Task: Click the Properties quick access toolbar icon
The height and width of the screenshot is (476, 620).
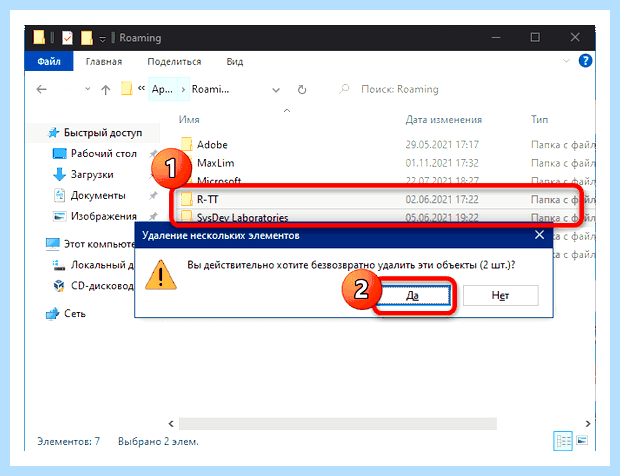Action: point(68,38)
